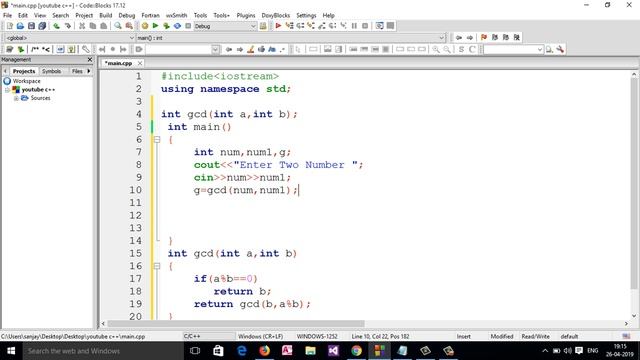Expand the Sources folder in the tree
The height and width of the screenshot is (360, 640).
(16, 98)
